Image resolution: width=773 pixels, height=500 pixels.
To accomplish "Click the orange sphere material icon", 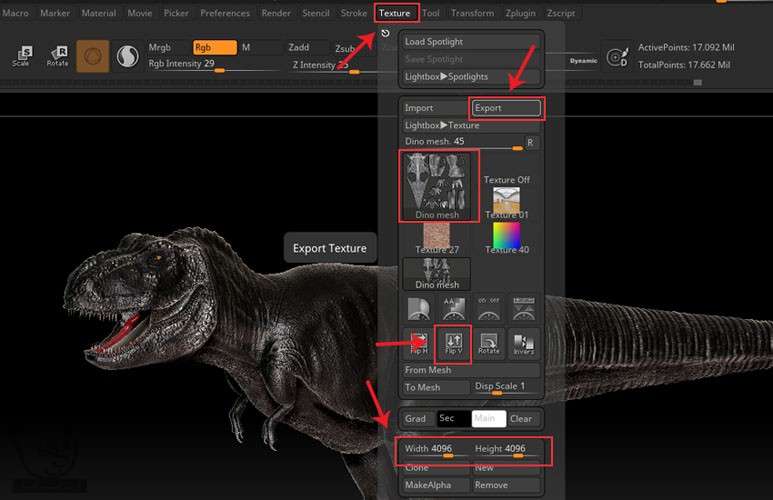I will tap(93, 57).
